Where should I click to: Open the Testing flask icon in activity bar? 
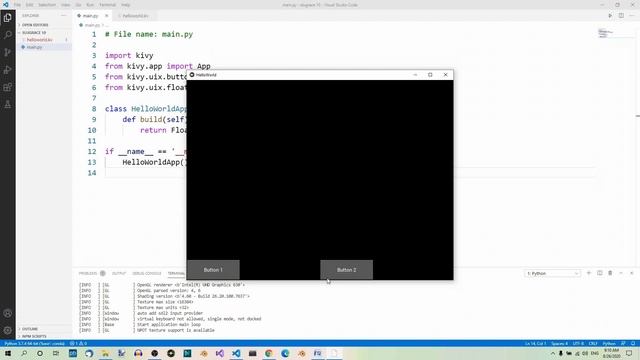click(x=7, y=104)
